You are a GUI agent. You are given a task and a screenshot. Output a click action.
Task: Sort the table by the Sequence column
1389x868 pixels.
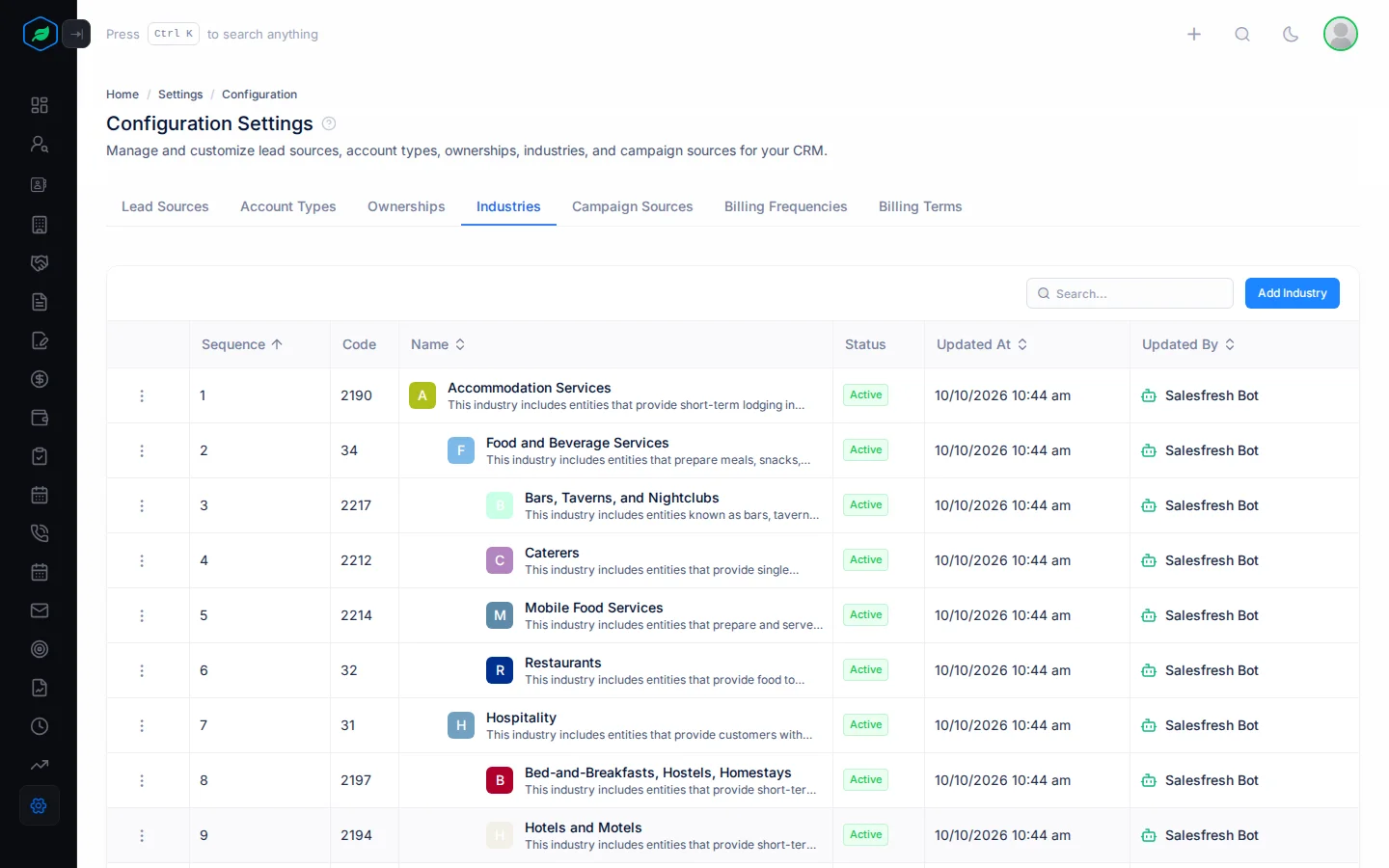242,344
